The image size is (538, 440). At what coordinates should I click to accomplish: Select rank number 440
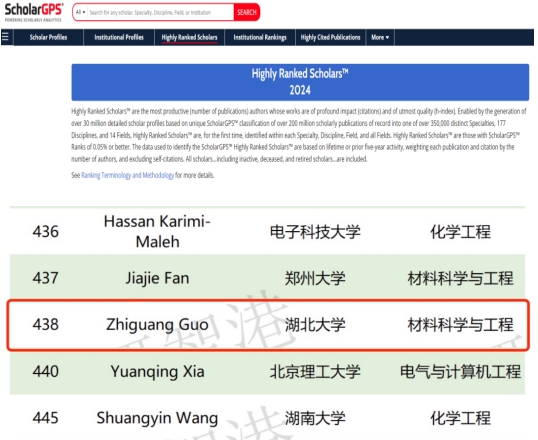coord(46,371)
